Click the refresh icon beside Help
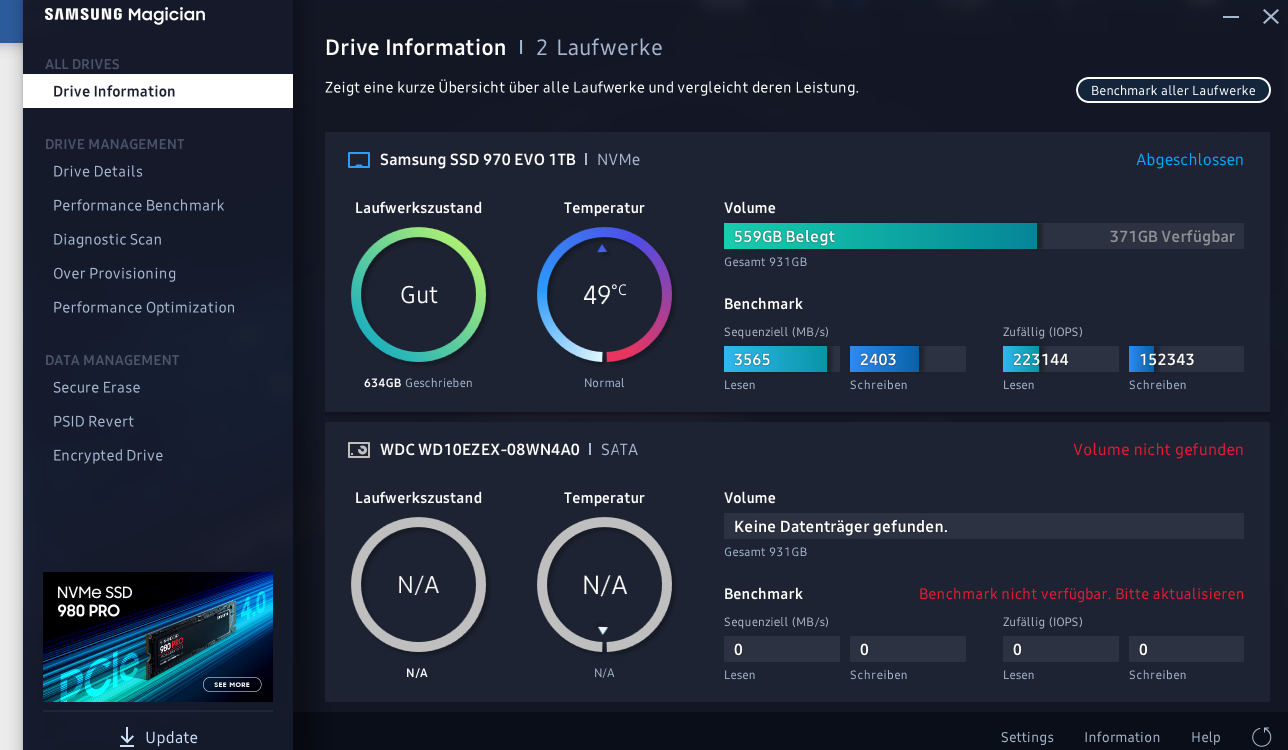This screenshot has height=750, width=1288. (x=1260, y=737)
